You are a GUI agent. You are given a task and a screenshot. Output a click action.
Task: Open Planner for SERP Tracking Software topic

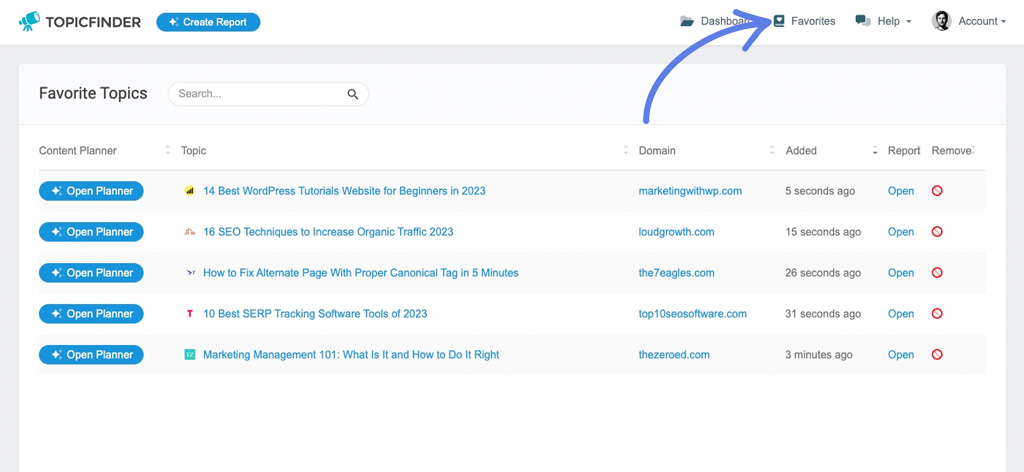[91, 314]
